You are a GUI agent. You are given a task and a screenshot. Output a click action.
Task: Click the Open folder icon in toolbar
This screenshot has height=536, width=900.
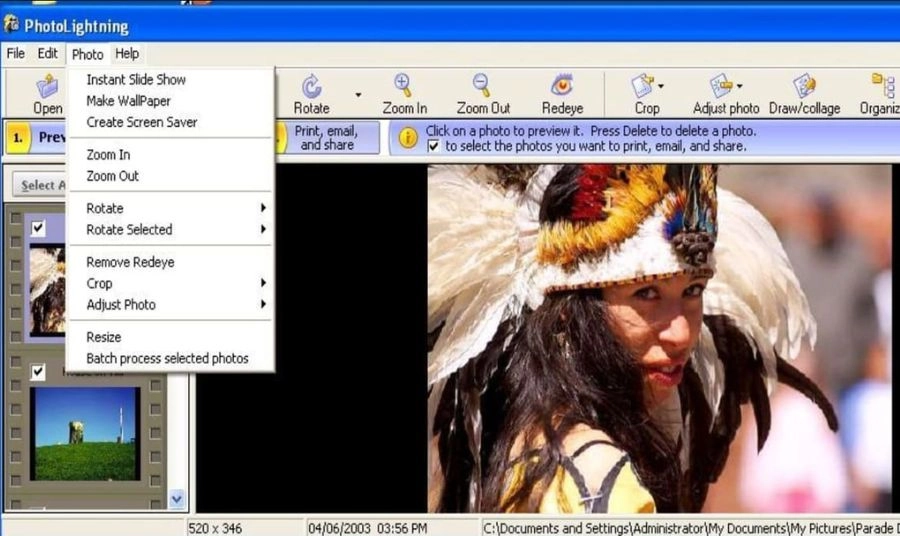click(47, 87)
